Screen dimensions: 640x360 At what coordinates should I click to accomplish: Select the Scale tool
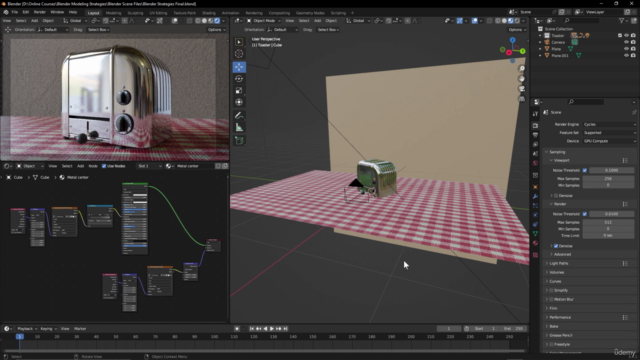point(239,91)
